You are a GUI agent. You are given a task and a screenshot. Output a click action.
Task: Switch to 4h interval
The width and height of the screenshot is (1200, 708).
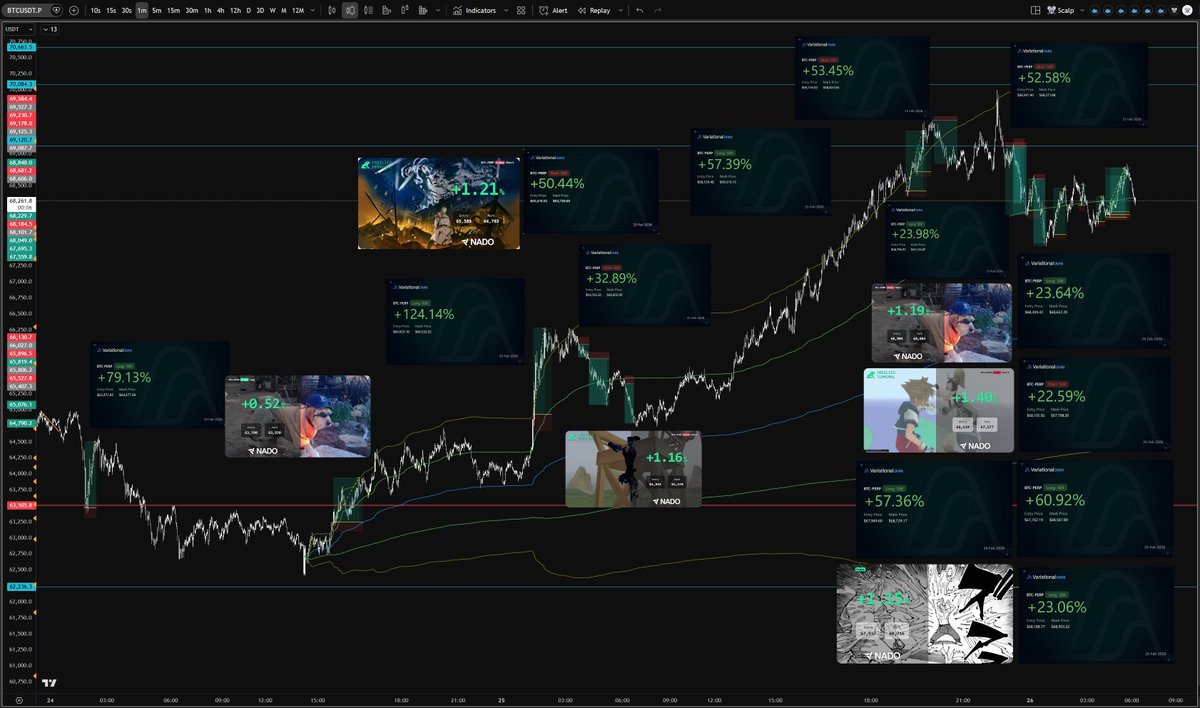click(x=220, y=10)
